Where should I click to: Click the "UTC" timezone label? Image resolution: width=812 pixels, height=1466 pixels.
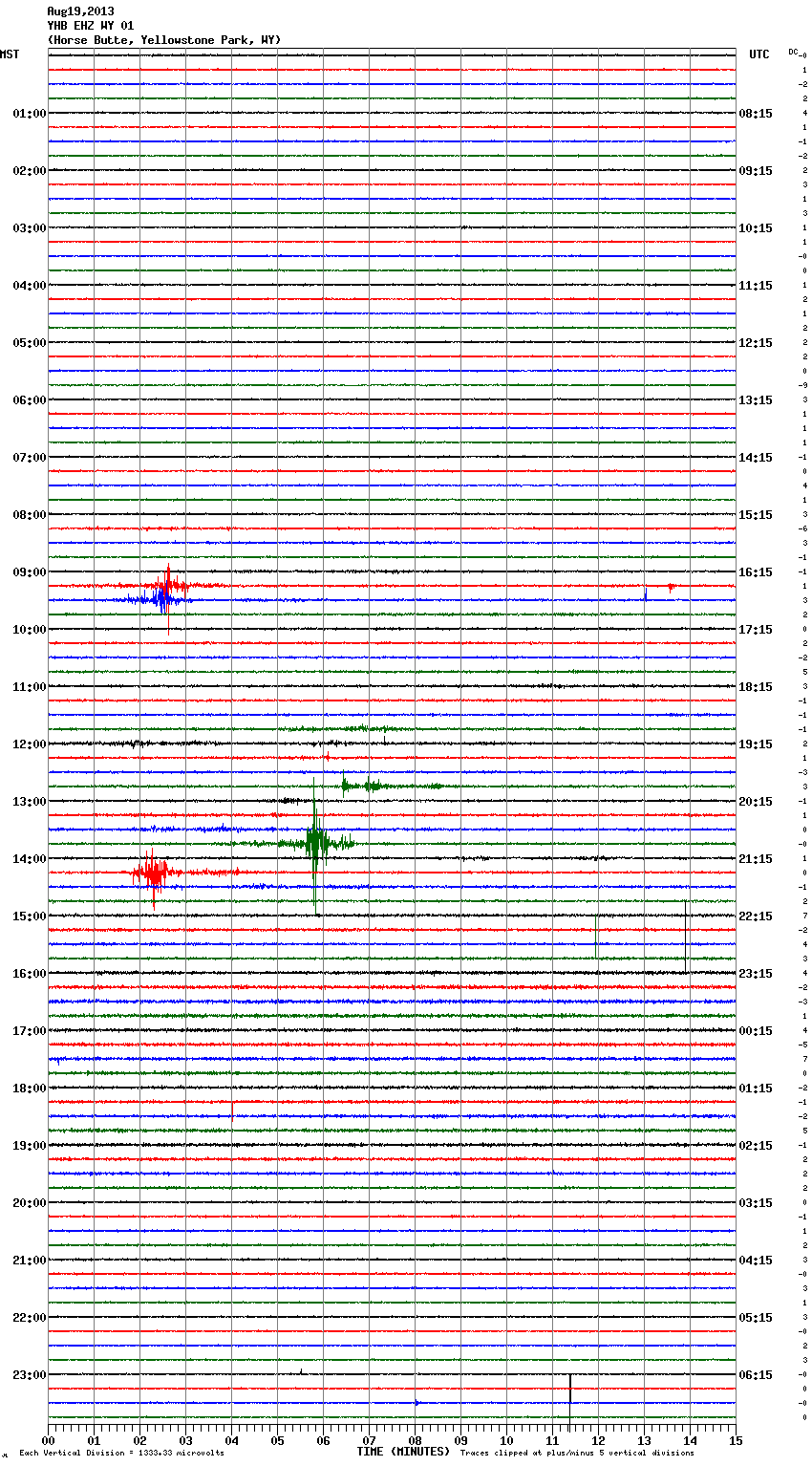pos(759,54)
